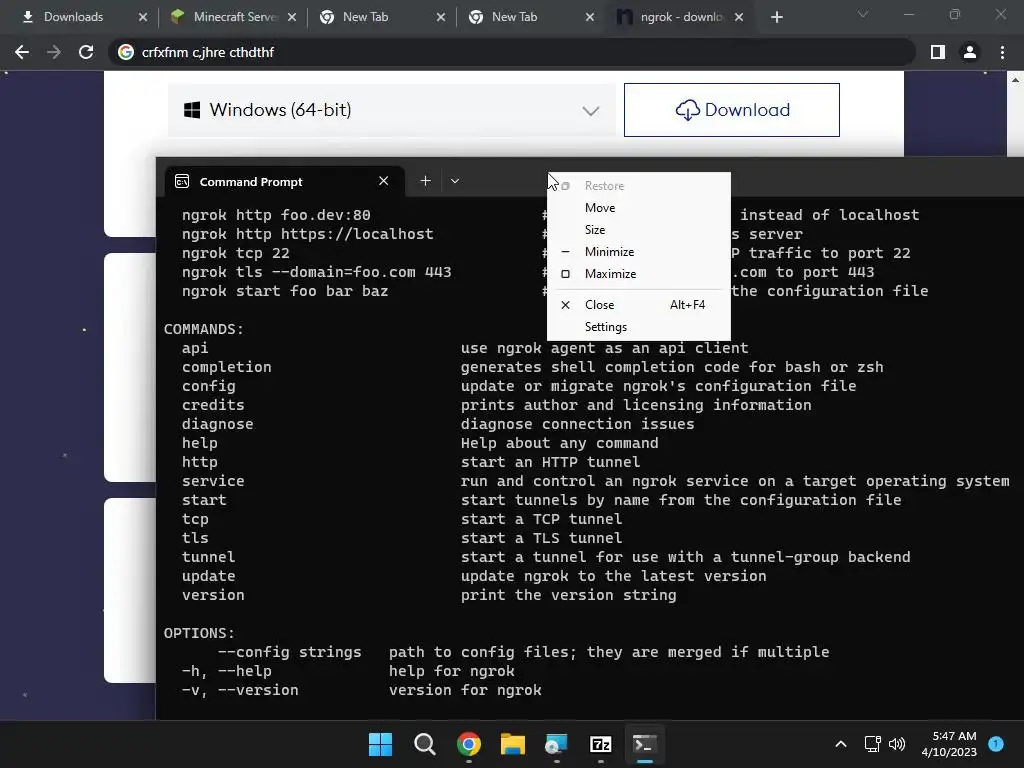Click the "completion" command row
This screenshot has height=768, width=1024.
pyautogui.click(x=227, y=367)
